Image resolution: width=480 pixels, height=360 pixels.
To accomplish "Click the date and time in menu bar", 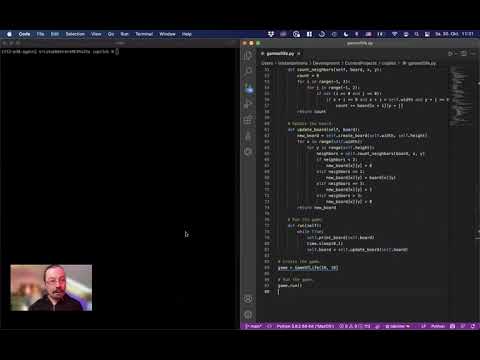I will pyautogui.click(x=454, y=34).
